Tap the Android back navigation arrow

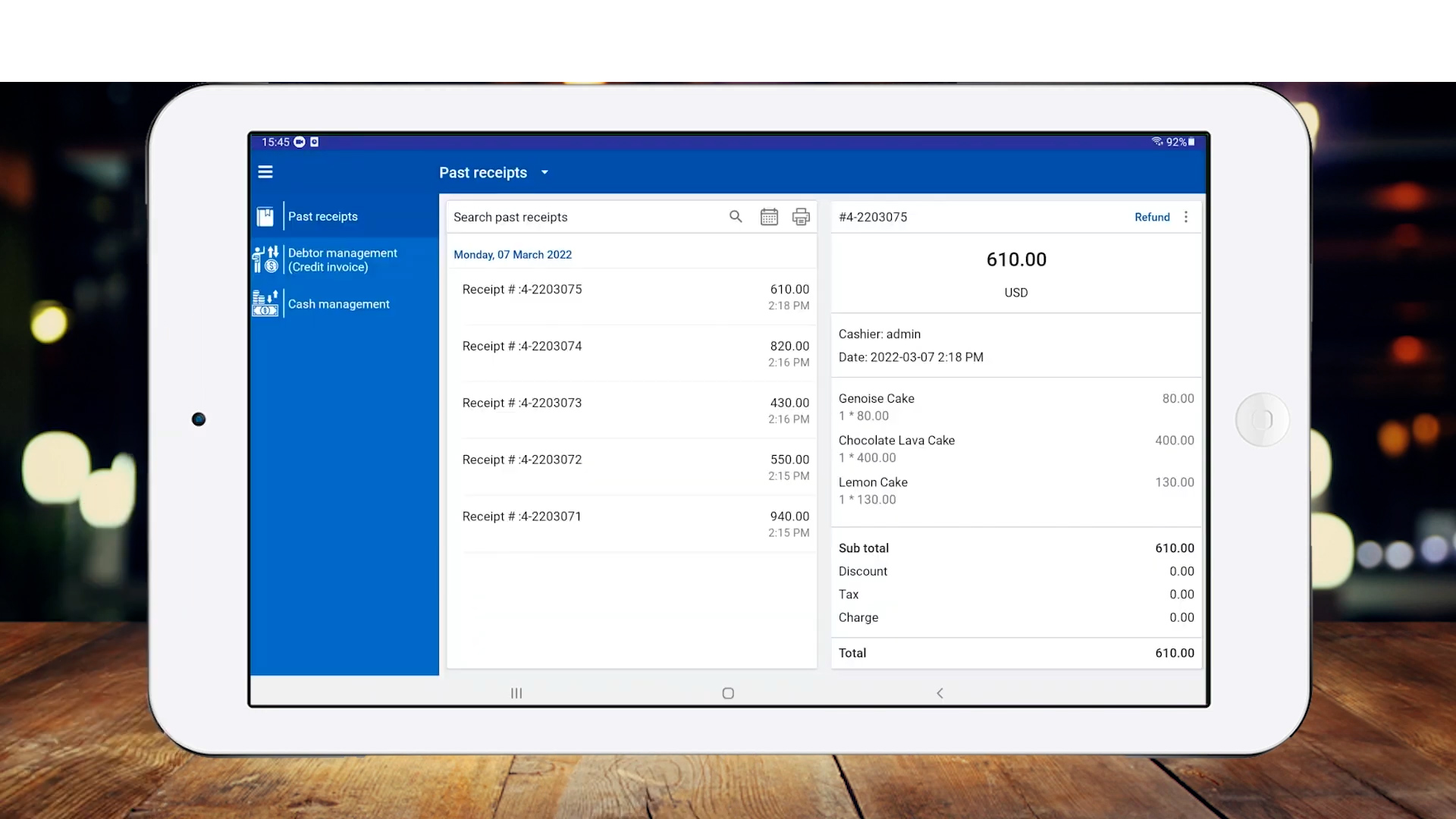pyautogui.click(x=940, y=693)
